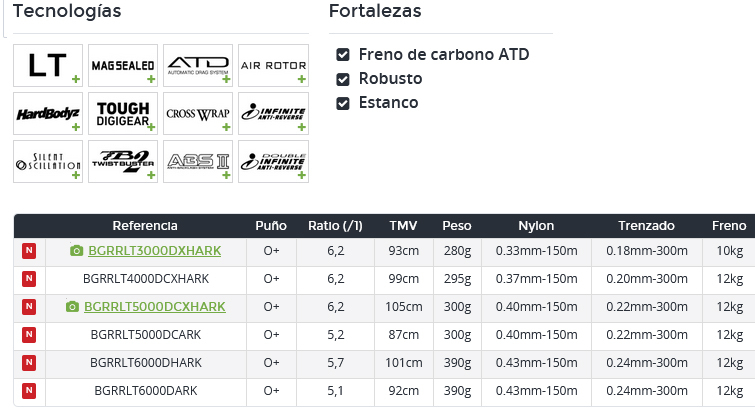This screenshot has width=755, height=418.
Task: Click the TMV column header
Action: (404, 226)
